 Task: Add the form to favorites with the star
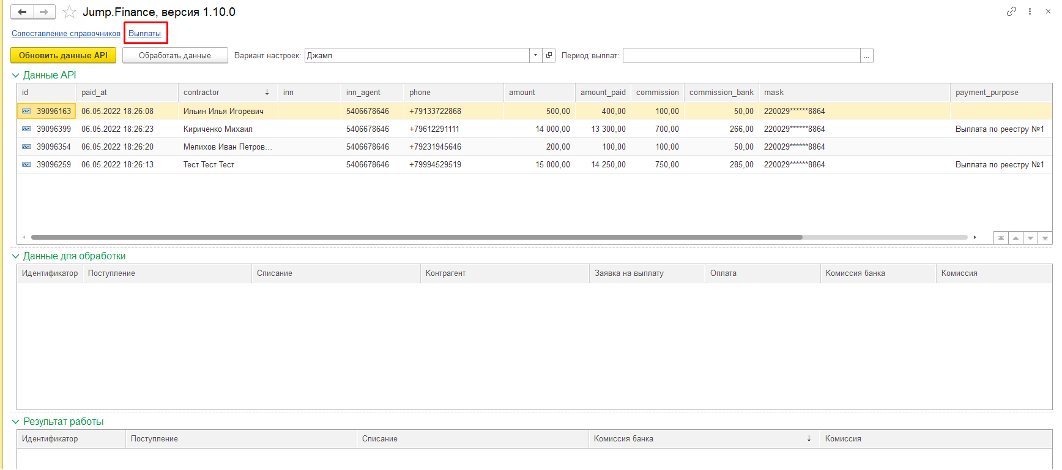(x=69, y=13)
